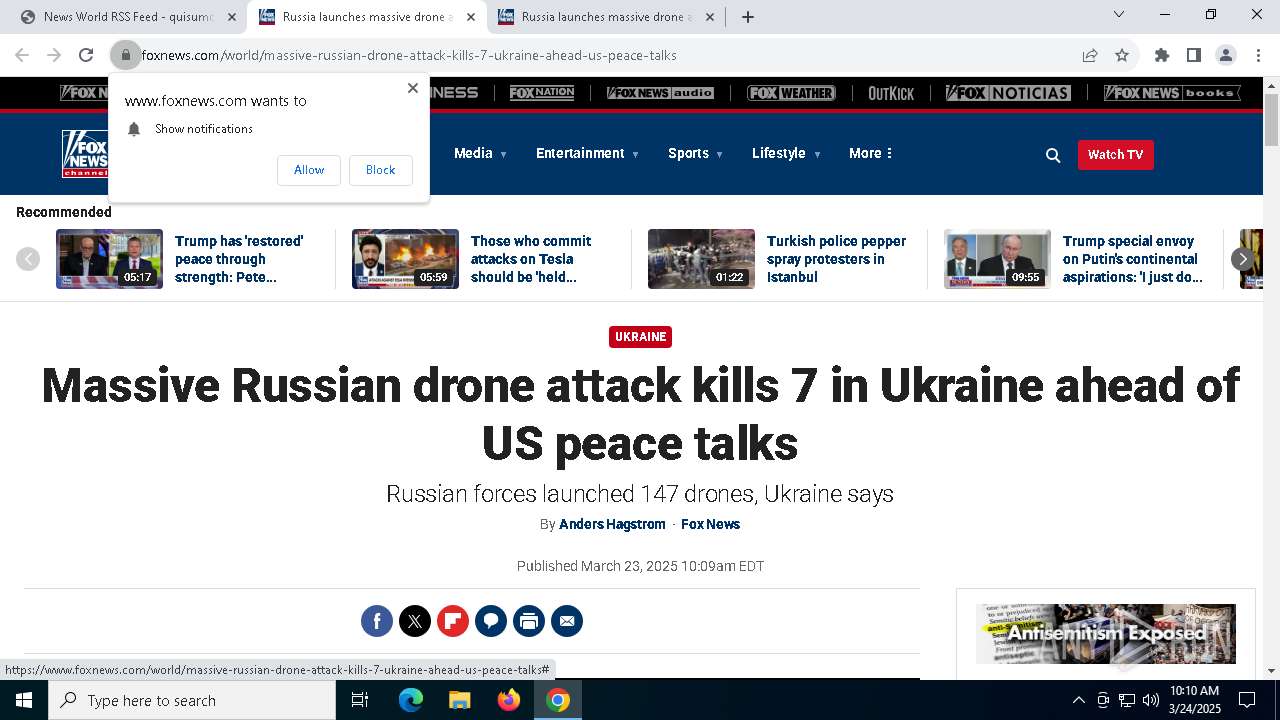Image resolution: width=1280 pixels, height=720 pixels.
Task: Open the site search magnifier
Action: 1053,155
